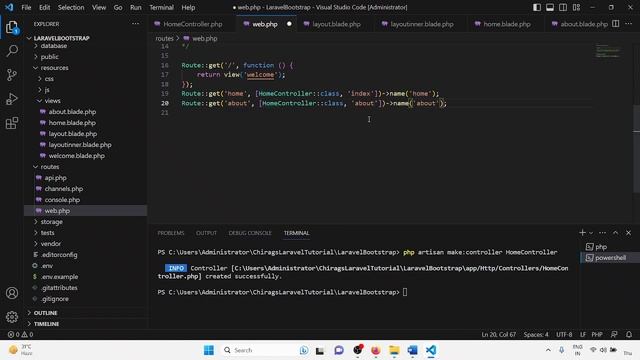
Task: Open File Explorer from taskbar
Action: pyautogui.click(x=394, y=350)
